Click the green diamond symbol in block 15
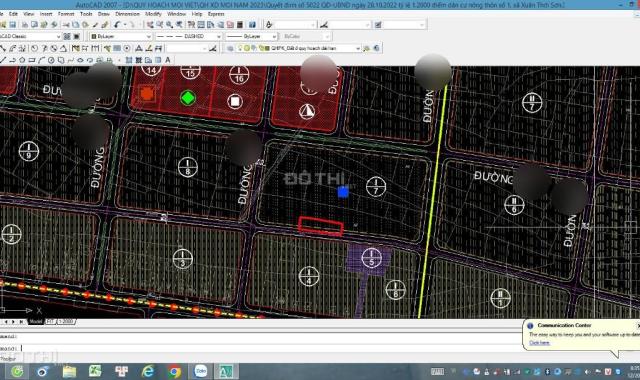The height and width of the screenshot is (380, 640). (x=188, y=98)
